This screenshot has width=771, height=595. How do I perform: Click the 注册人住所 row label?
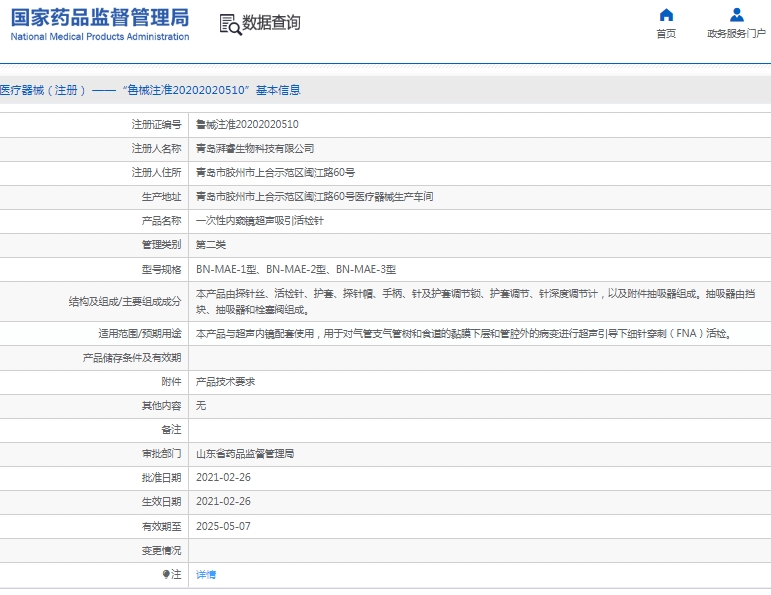coord(156,173)
